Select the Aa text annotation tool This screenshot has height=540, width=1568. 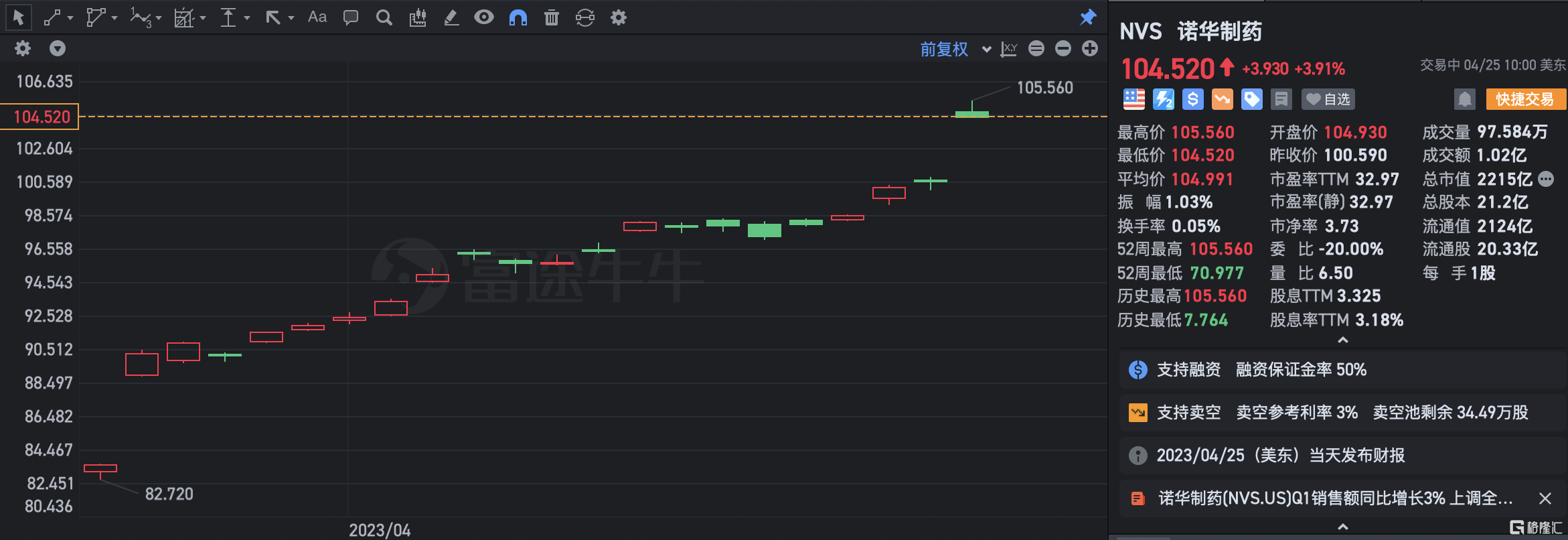pos(317,17)
